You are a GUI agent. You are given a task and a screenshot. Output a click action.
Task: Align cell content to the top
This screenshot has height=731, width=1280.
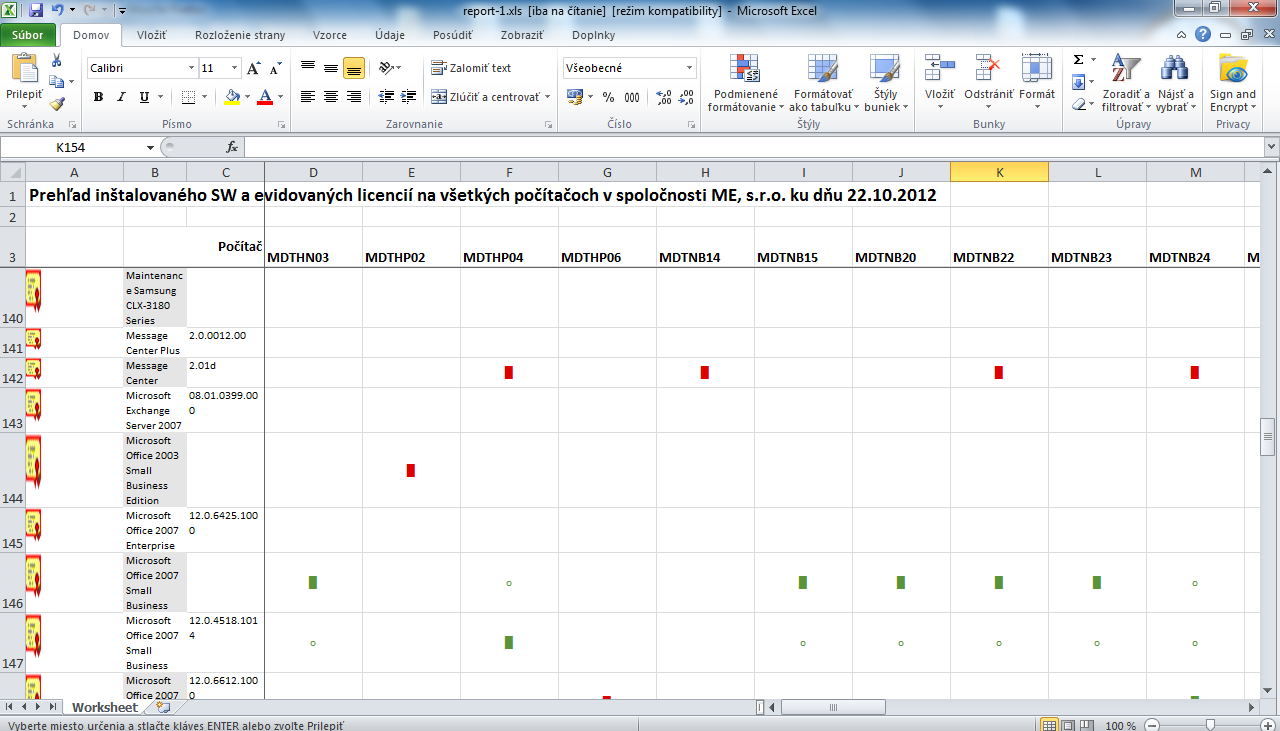[x=308, y=68]
